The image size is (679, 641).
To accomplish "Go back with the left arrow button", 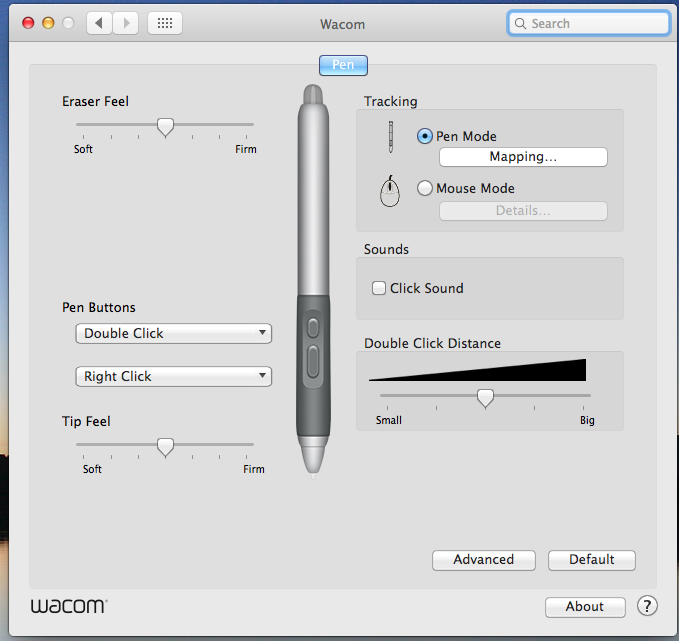I will (100, 23).
